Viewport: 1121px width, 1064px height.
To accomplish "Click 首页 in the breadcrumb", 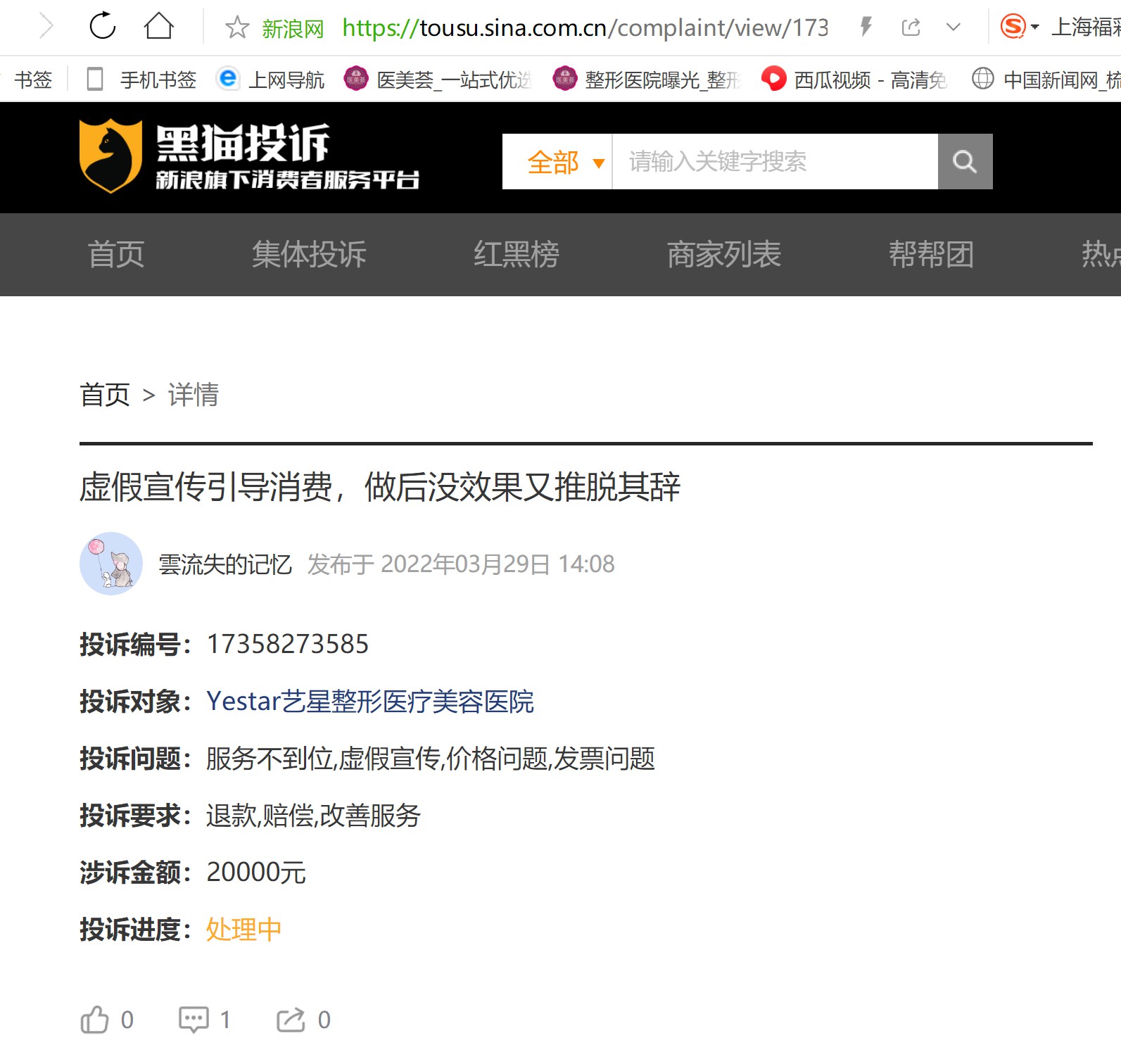I will click(x=105, y=395).
